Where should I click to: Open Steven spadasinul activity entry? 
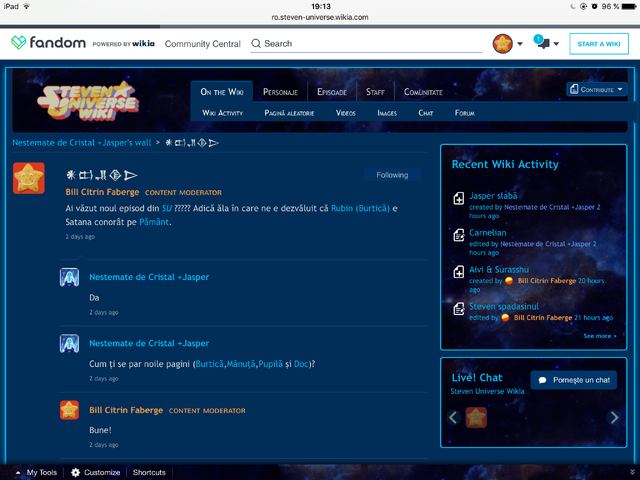pyautogui.click(x=504, y=307)
